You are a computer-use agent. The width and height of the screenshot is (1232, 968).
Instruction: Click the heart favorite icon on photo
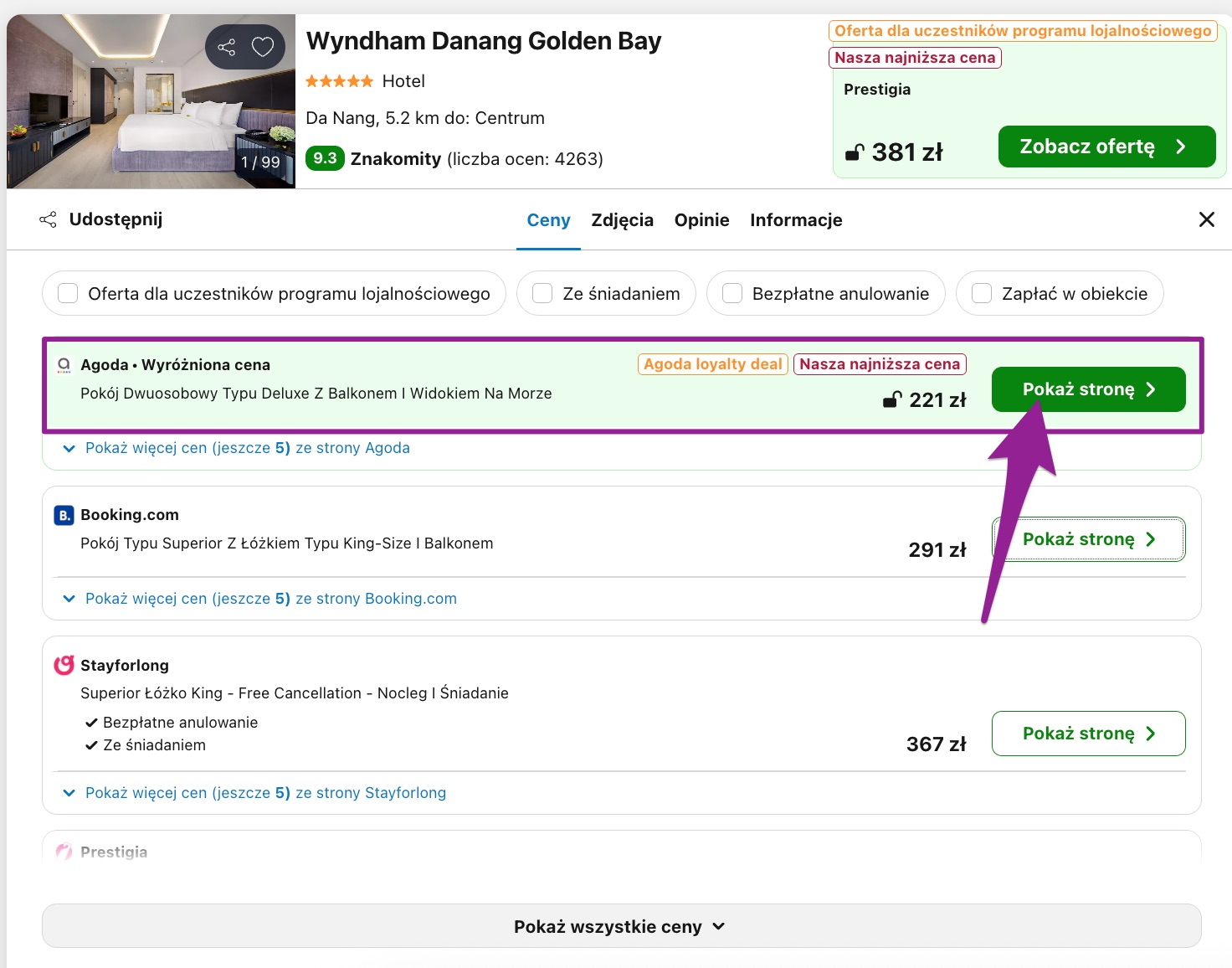point(263,47)
